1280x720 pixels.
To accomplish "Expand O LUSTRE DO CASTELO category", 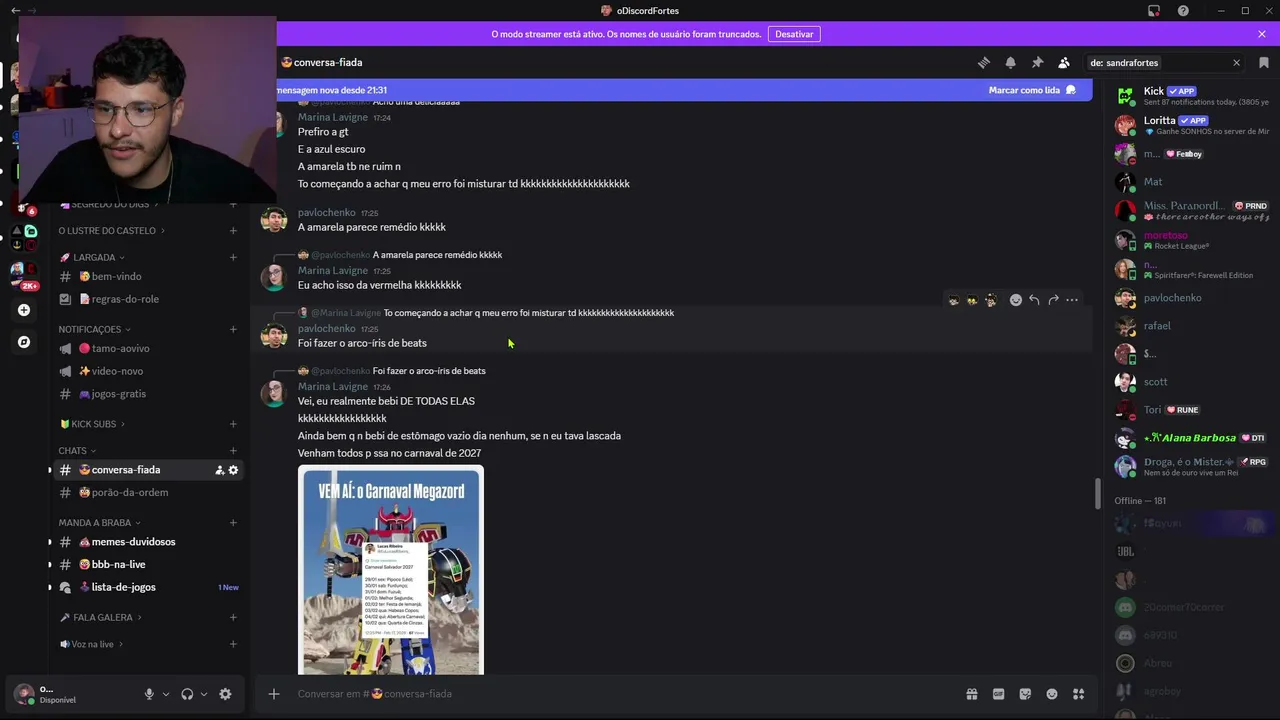I will pos(111,231).
